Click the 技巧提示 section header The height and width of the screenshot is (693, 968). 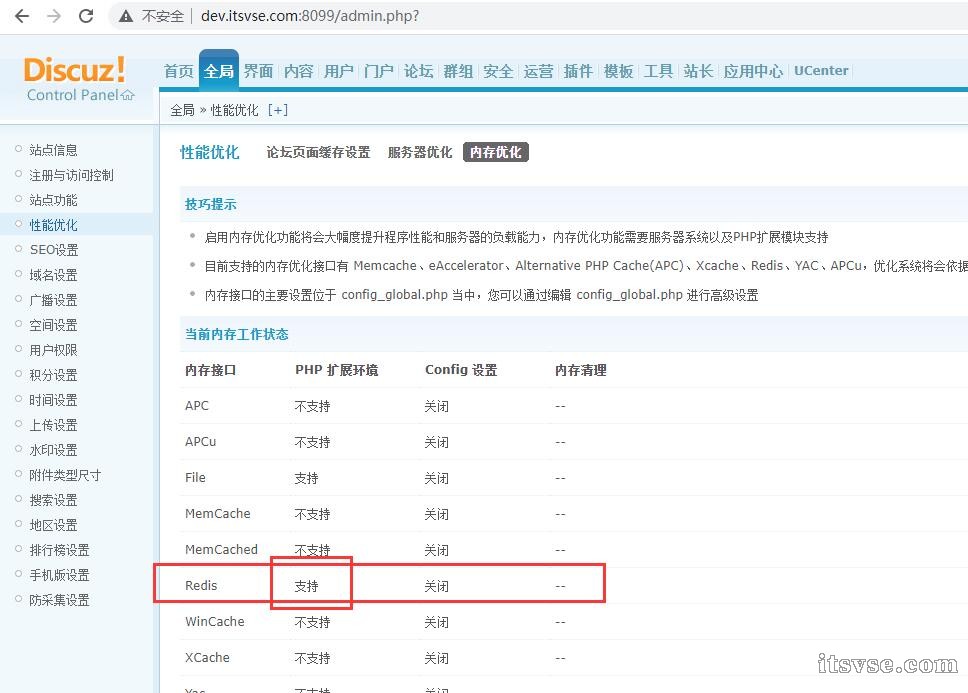211,204
